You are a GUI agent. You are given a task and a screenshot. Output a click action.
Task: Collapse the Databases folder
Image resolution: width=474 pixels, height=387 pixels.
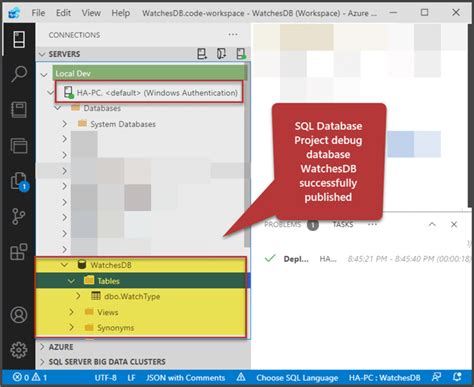[x=58, y=108]
